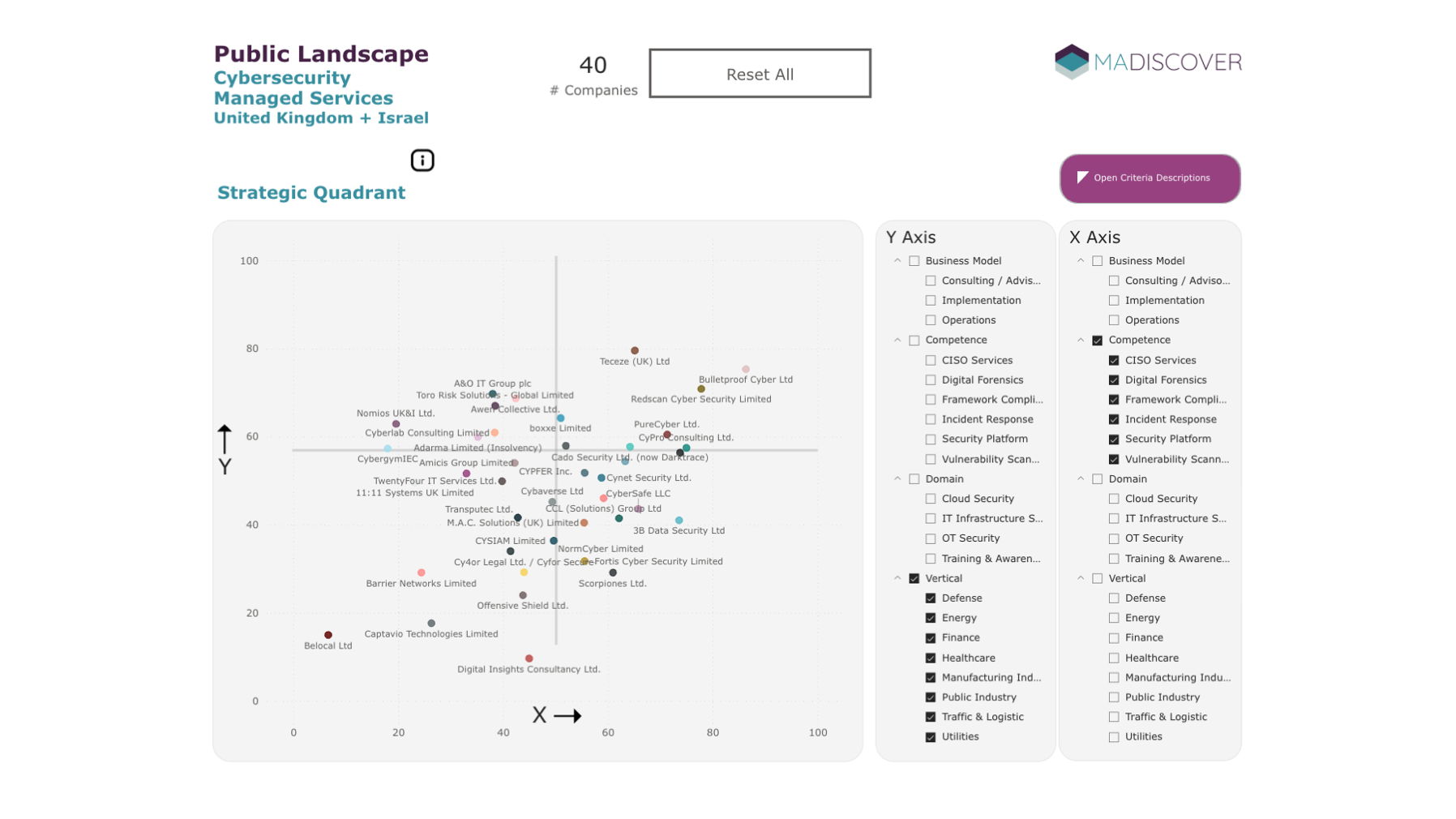The image size is (1456, 819).
Task: Select the Captavio Technologies Limited dot
Action: [x=431, y=624]
